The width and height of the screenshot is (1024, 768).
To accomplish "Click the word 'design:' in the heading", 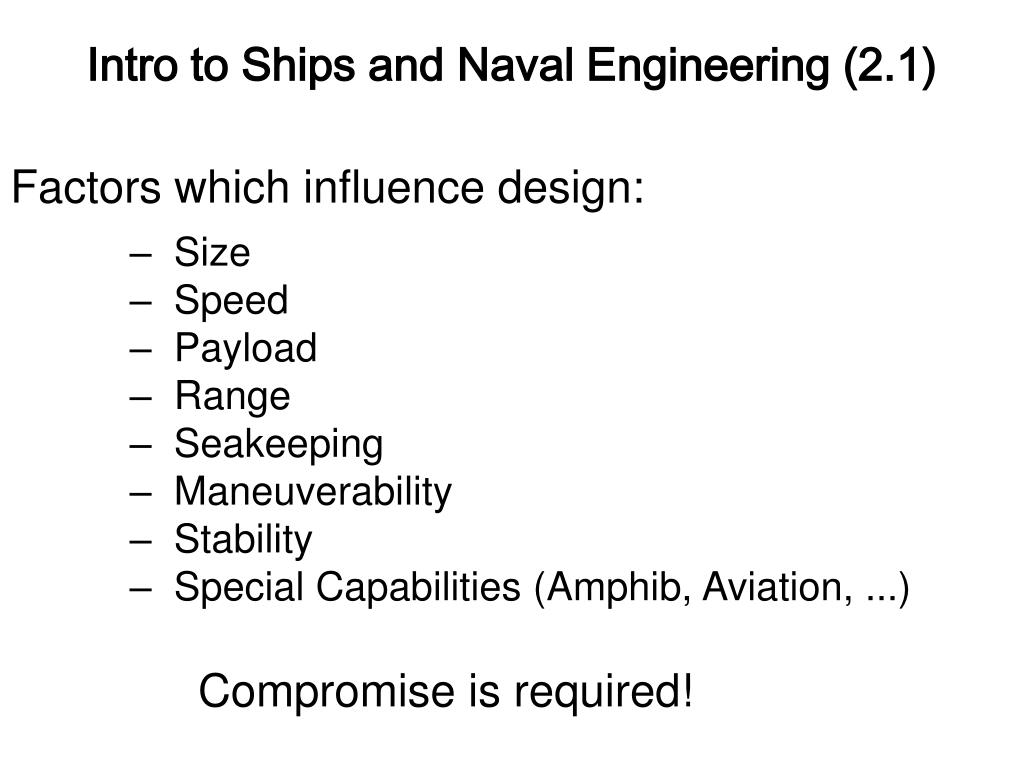I will pyautogui.click(x=571, y=188).
